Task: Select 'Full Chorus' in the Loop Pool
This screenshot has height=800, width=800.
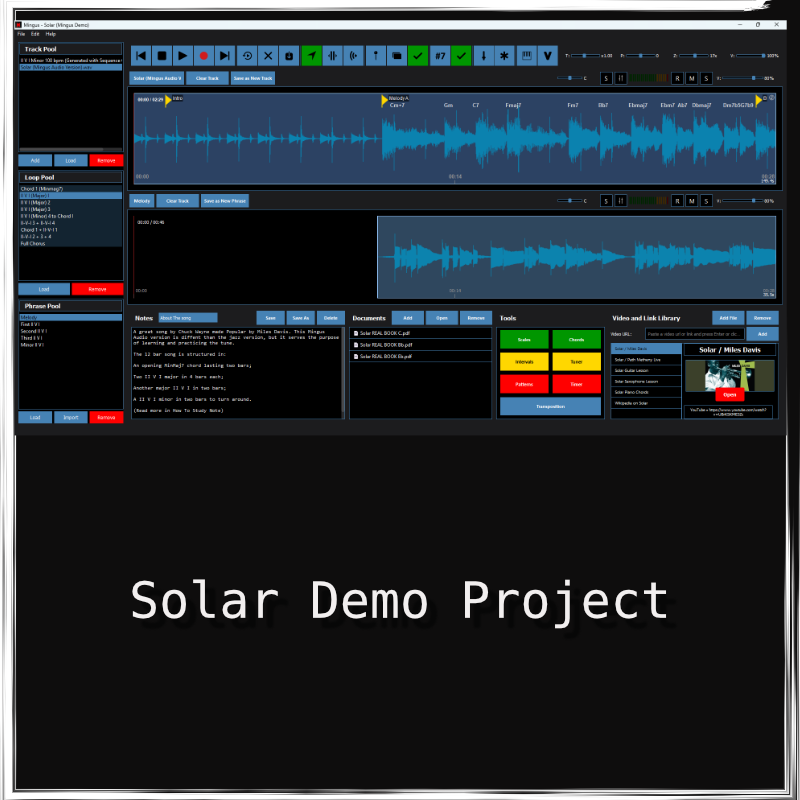Action: click(35, 243)
